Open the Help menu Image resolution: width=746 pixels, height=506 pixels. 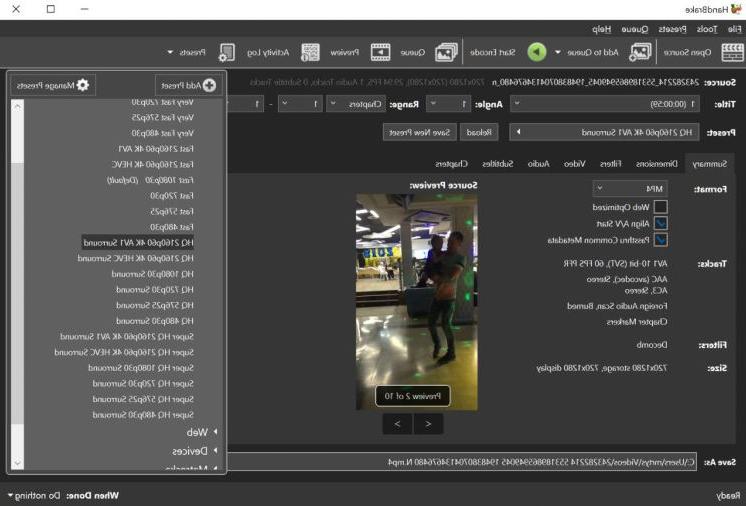[601, 29]
